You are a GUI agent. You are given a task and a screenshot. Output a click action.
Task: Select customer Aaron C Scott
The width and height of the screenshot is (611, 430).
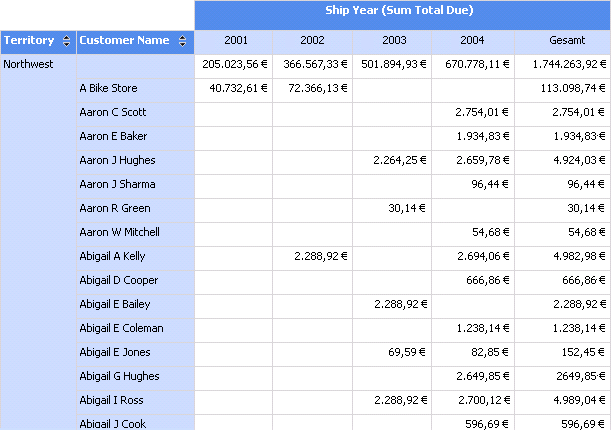tap(113, 112)
